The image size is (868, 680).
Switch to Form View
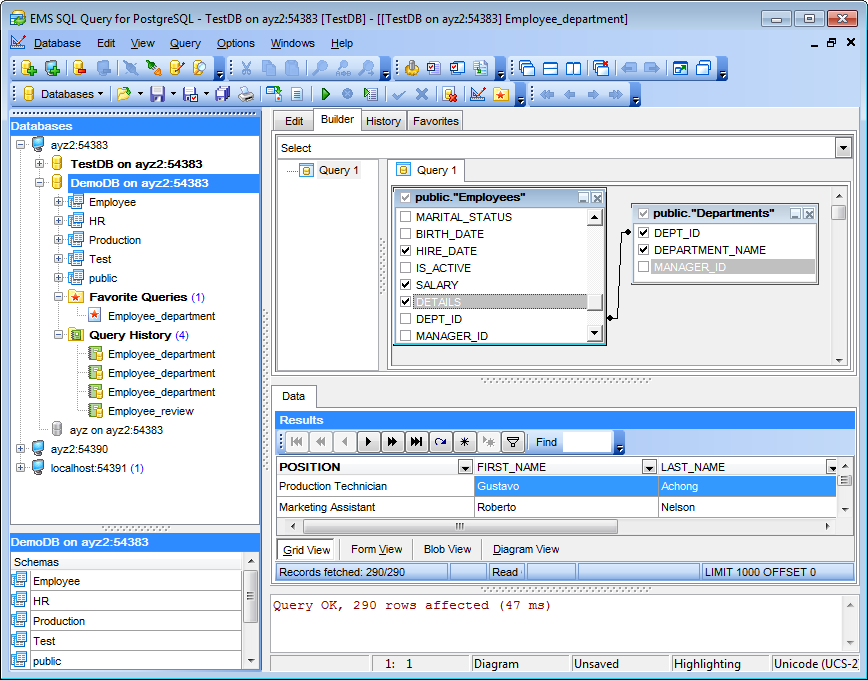pyautogui.click(x=376, y=549)
